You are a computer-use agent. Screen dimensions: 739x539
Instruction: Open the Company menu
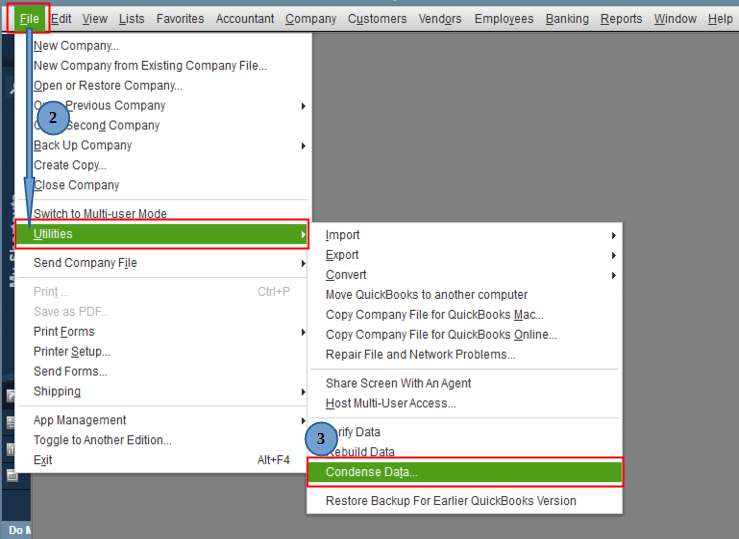pyautogui.click(x=311, y=19)
